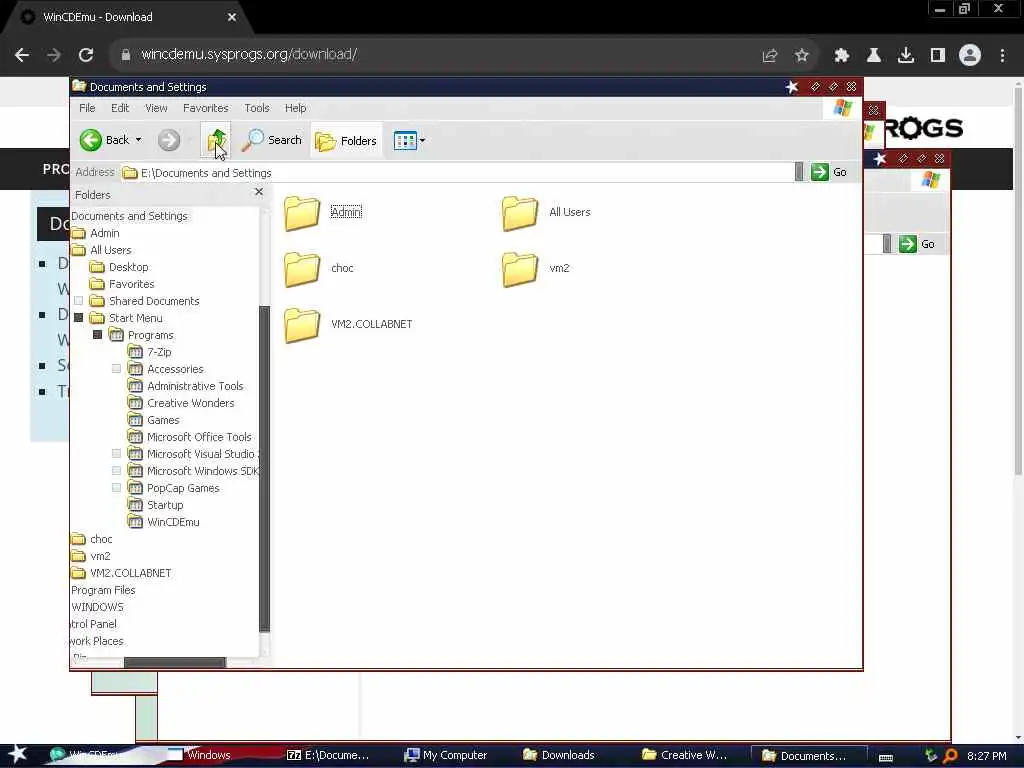
Task: Select Program Files in the tree
Action: [103, 590]
